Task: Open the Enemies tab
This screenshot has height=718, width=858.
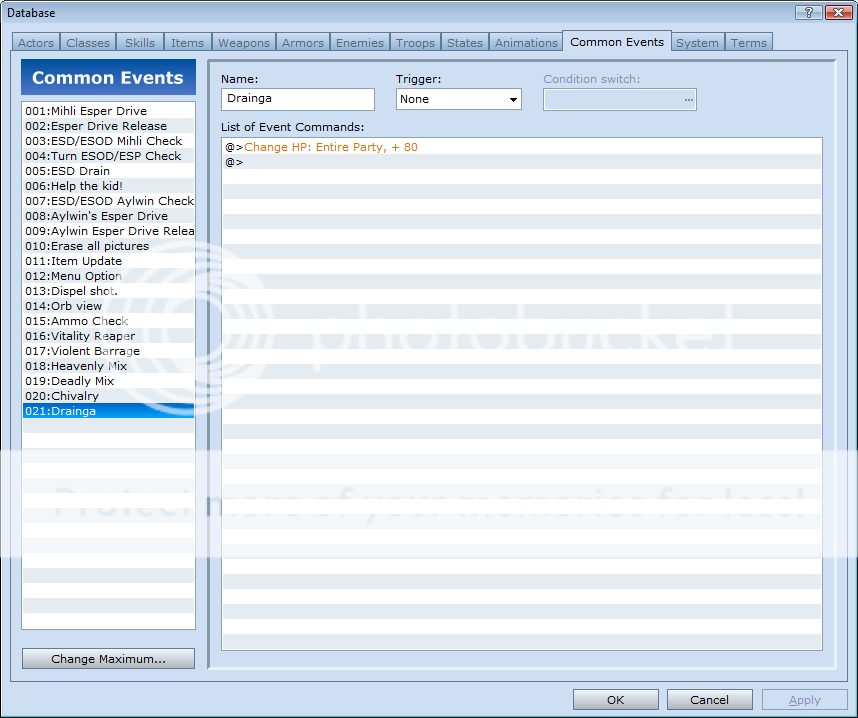Action: tap(360, 43)
